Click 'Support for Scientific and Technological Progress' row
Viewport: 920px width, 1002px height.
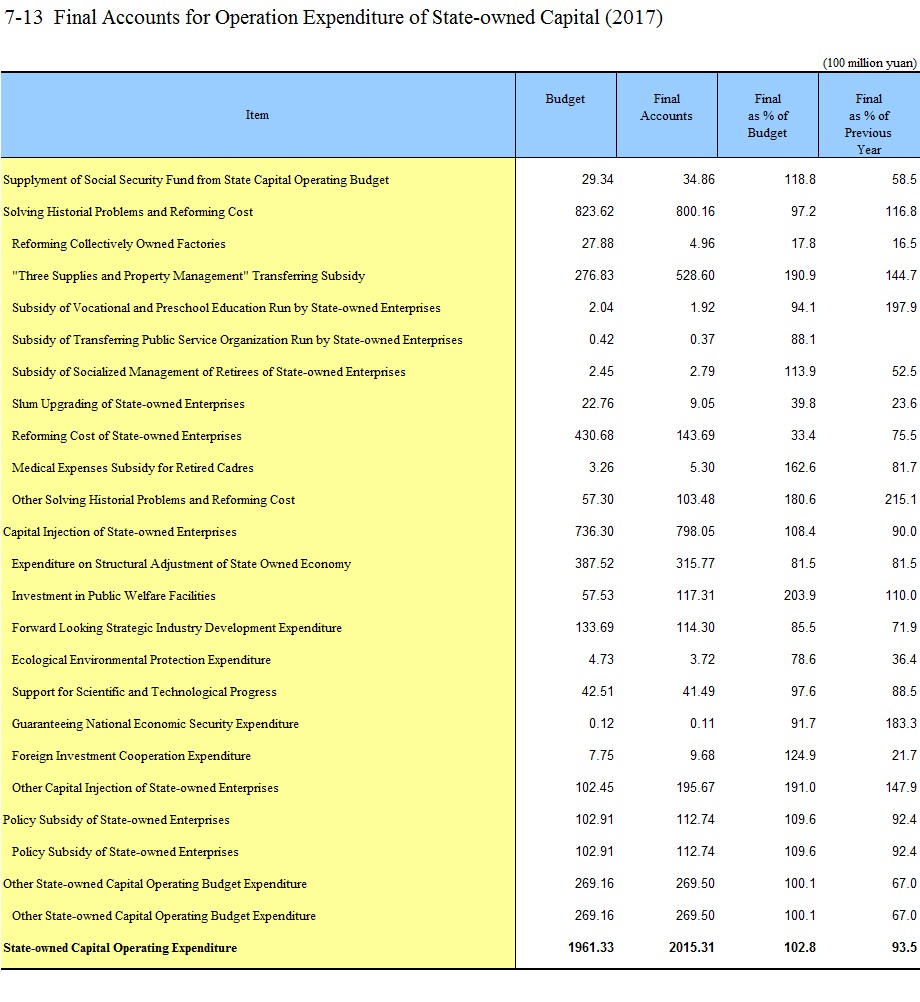tap(144, 691)
